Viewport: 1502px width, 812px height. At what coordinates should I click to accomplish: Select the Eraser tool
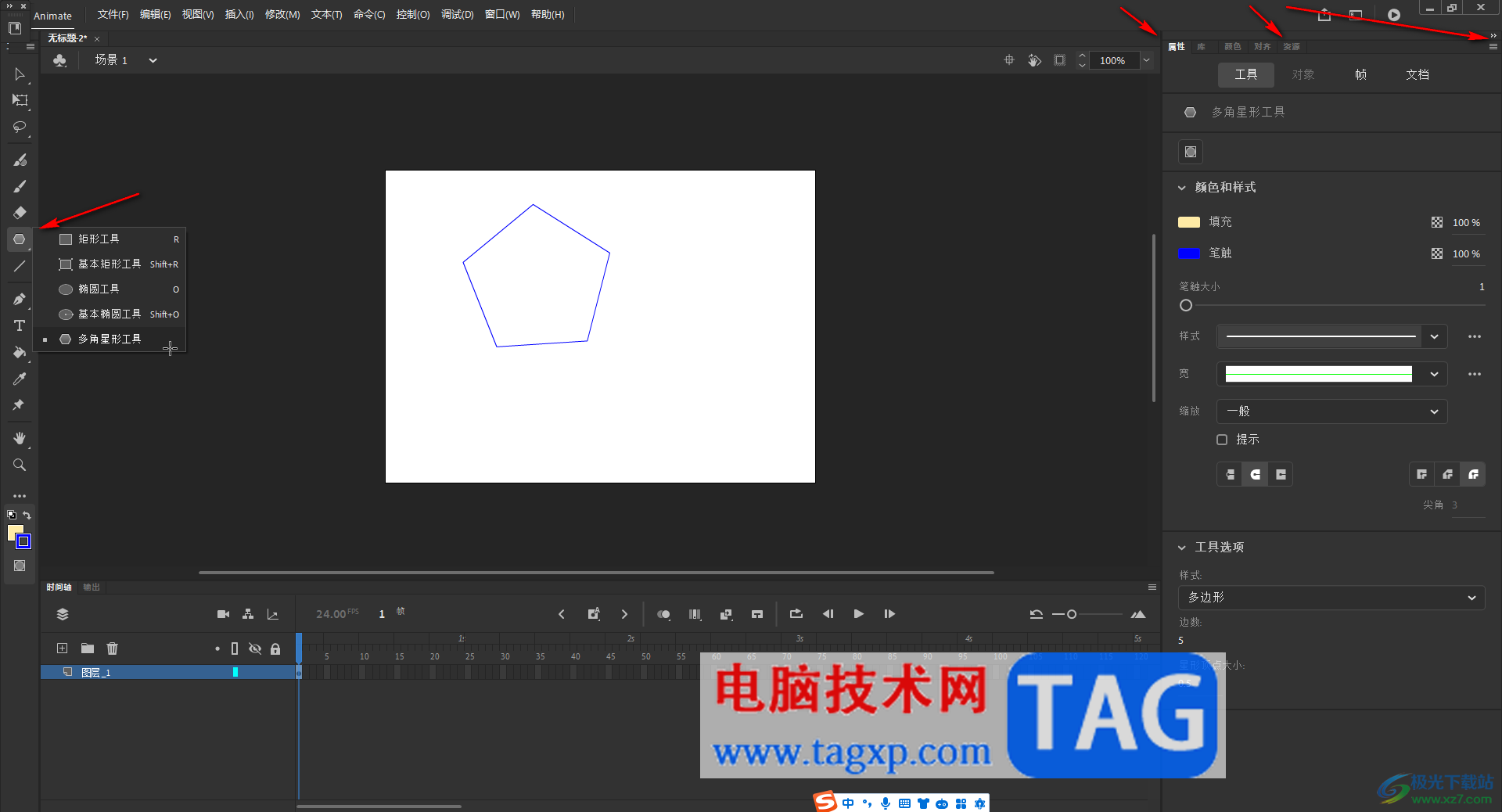click(20, 213)
